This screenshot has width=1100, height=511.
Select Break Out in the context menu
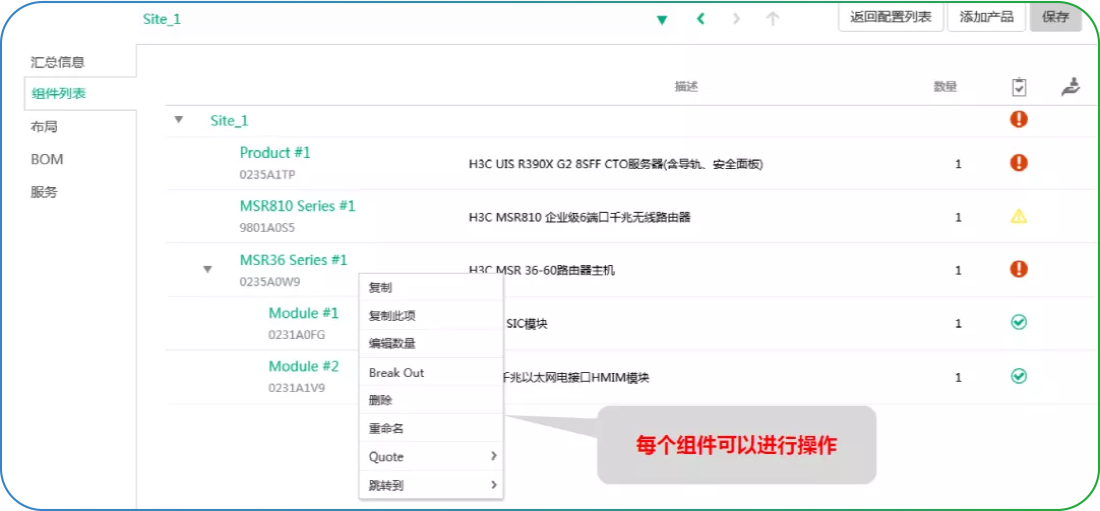tap(431, 373)
